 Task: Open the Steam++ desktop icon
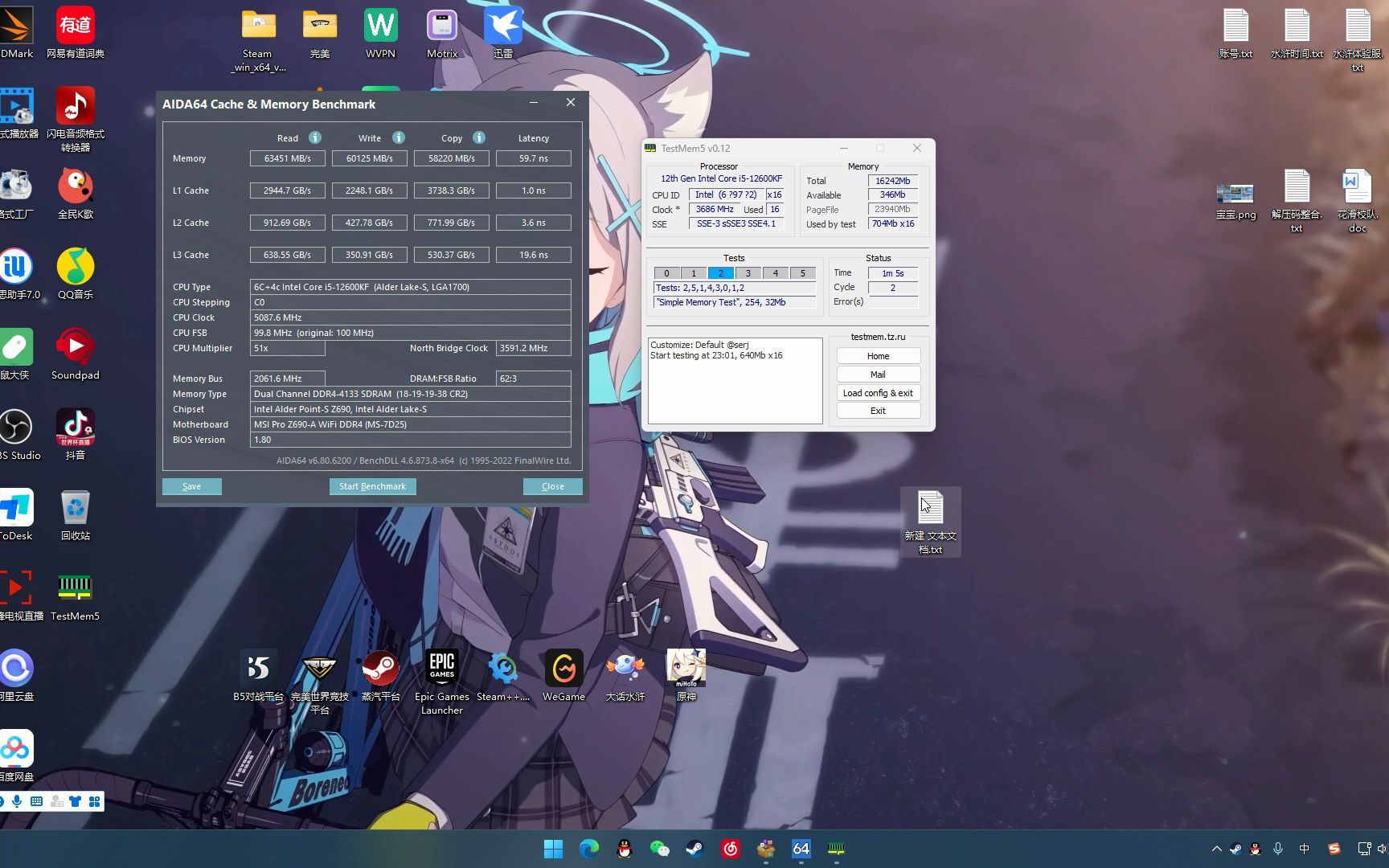click(x=503, y=675)
